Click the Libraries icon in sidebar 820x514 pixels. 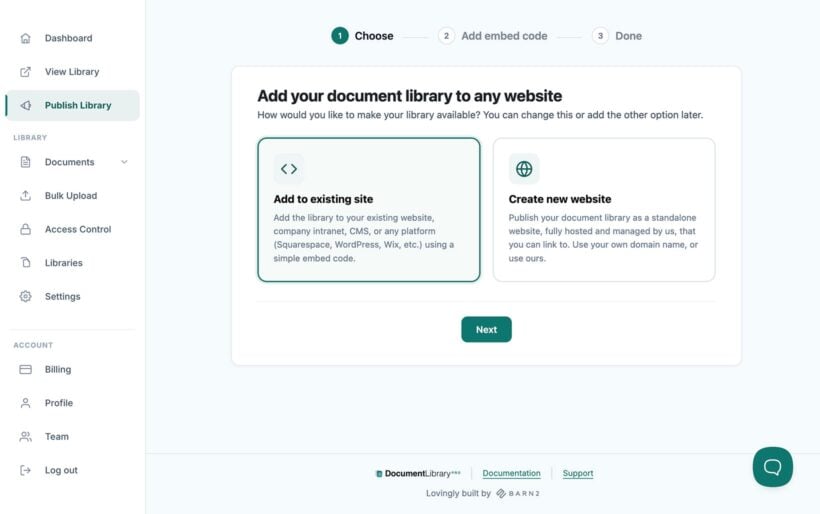[x=25, y=262]
